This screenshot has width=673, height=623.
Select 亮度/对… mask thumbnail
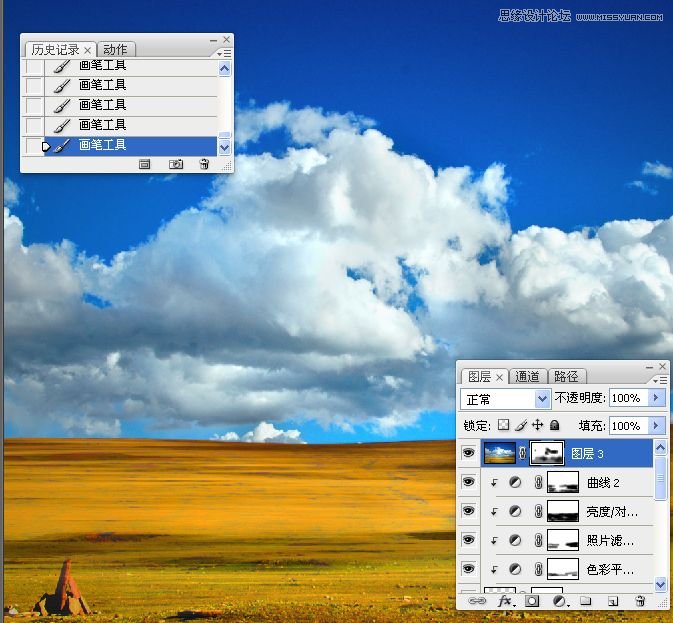tap(563, 511)
